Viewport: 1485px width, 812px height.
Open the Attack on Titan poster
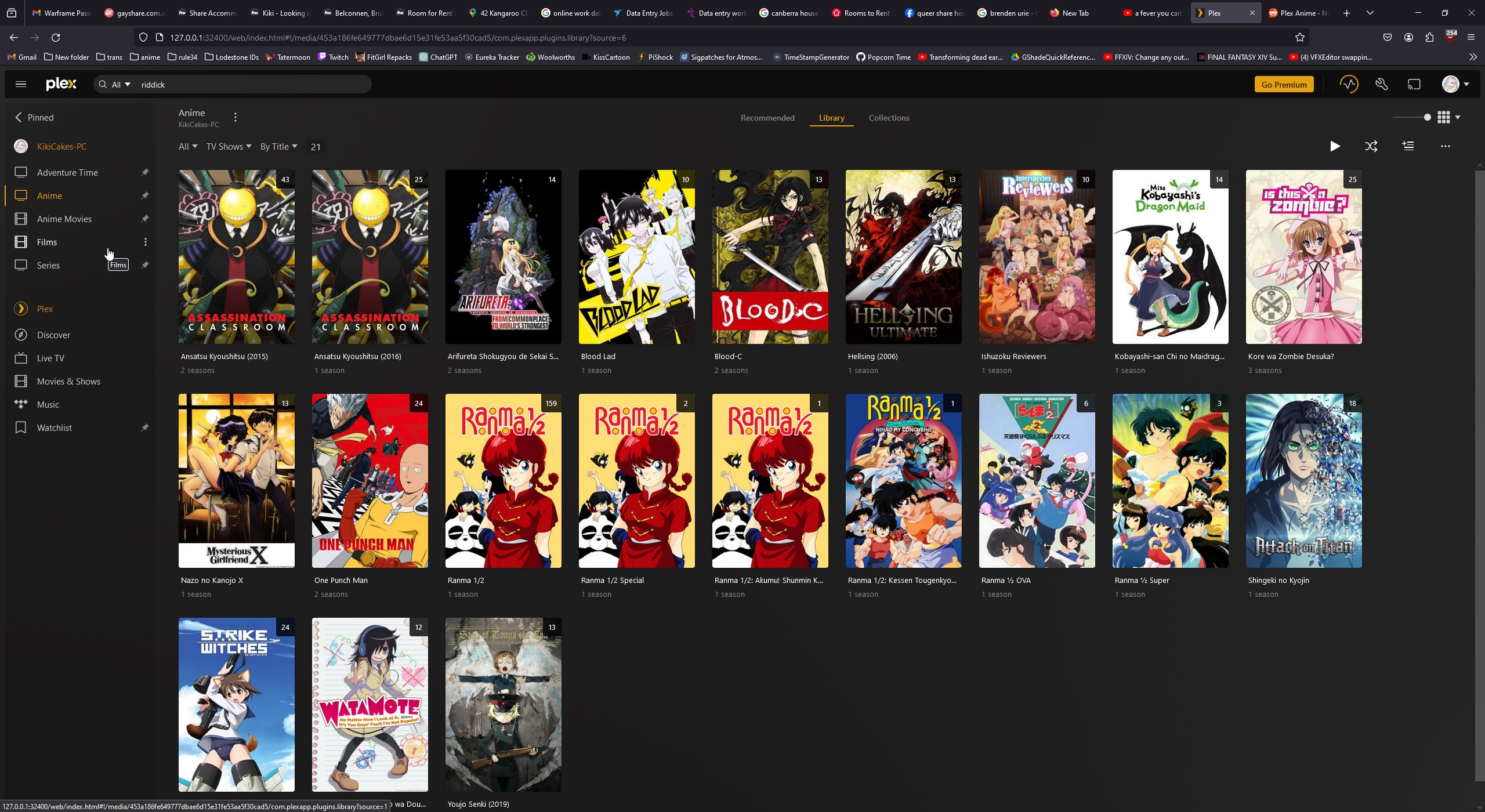pyautogui.click(x=1303, y=481)
